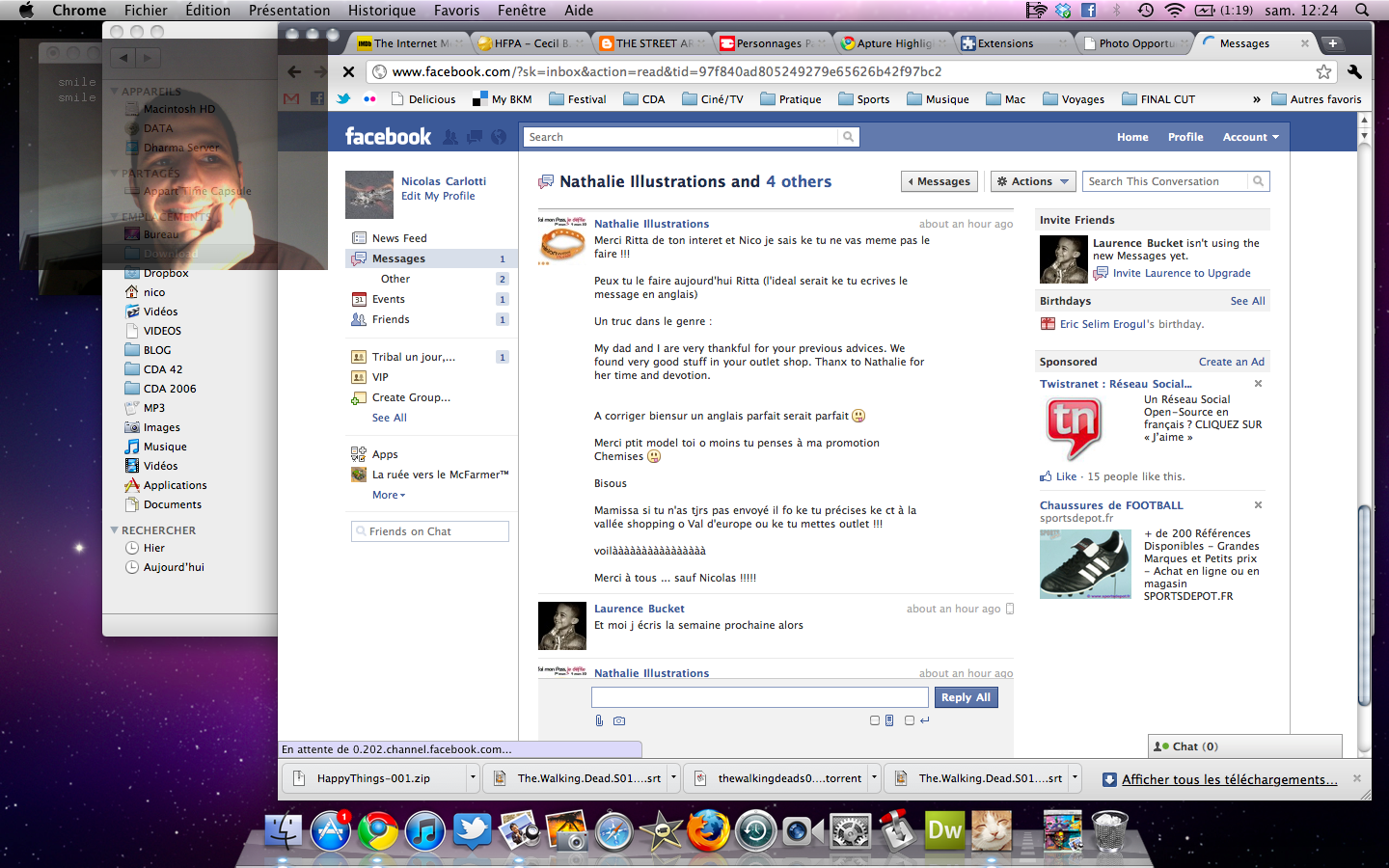Open Chrome wrench settings menu
This screenshot has height=868, width=1389.
pos(1354,71)
